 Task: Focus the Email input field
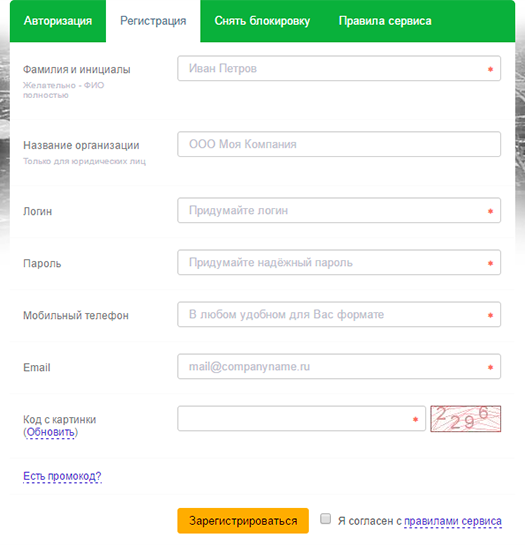click(339, 366)
